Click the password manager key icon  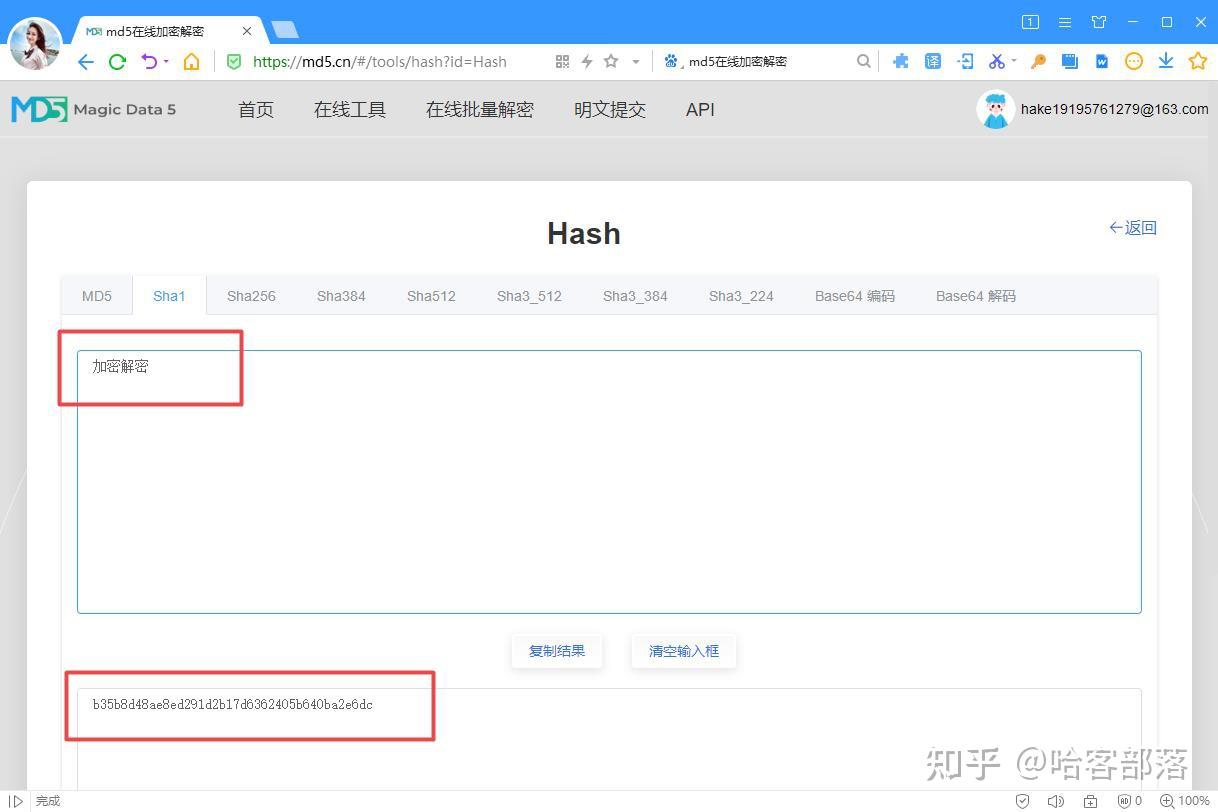(x=1037, y=61)
